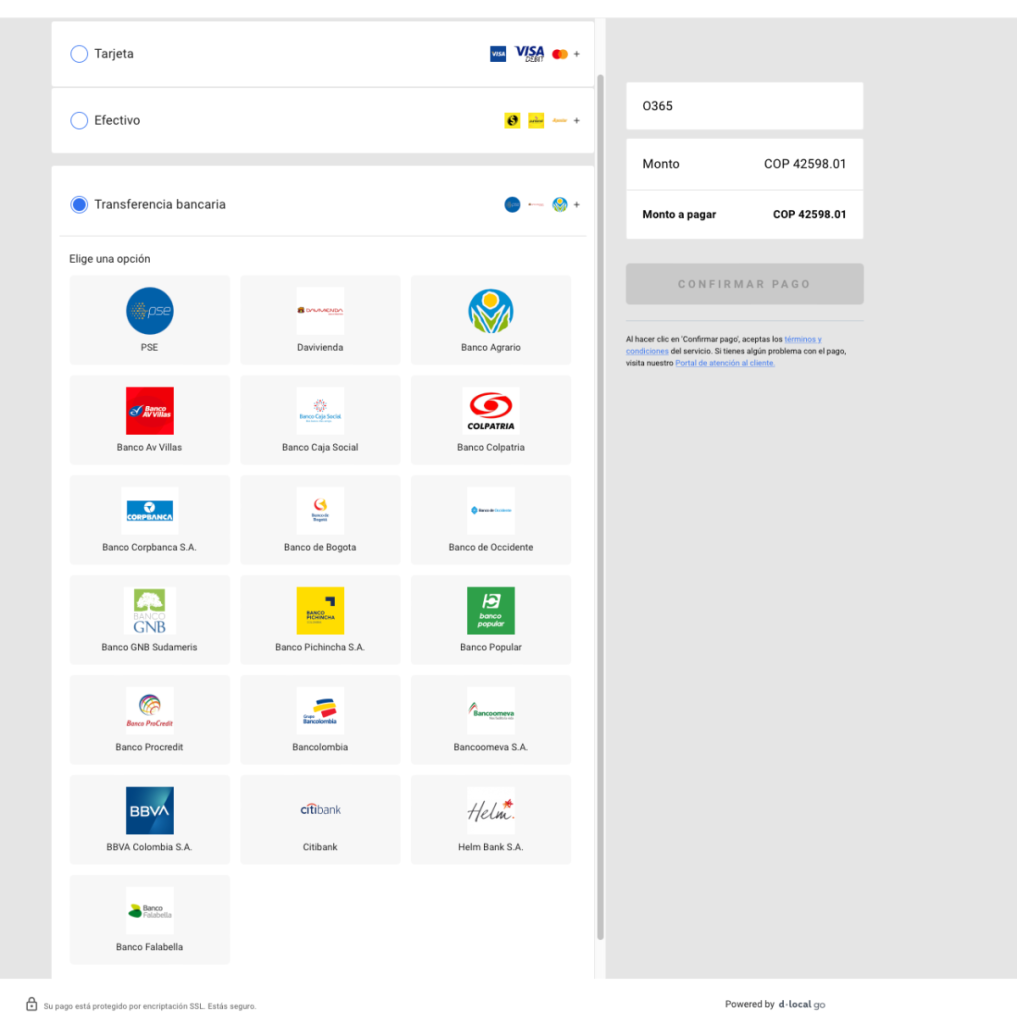Select Banco Popular green logo

click(x=491, y=611)
